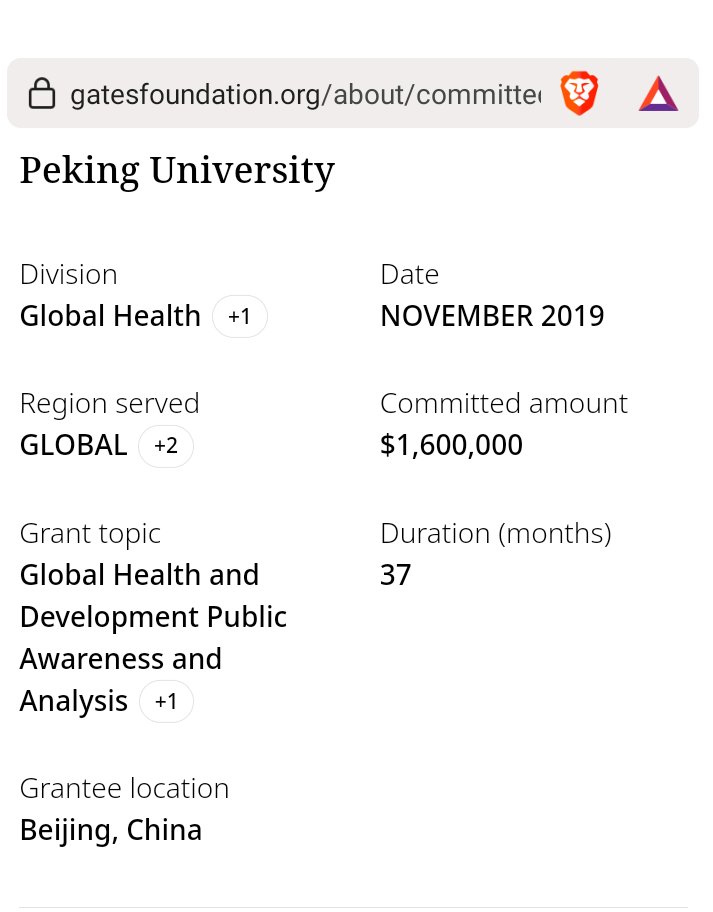The image size is (713, 912).
Task: Click the Duration (months) label
Action: (x=495, y=534)
